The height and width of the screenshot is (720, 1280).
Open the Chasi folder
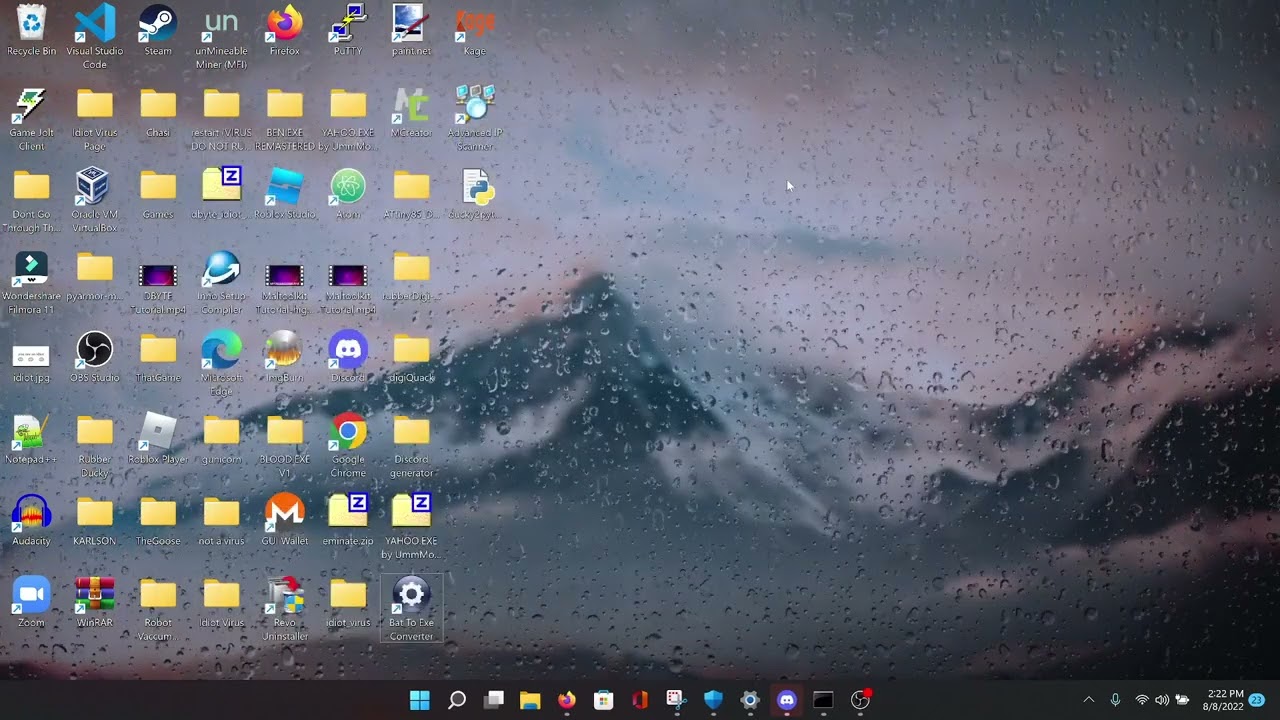(x=158, y=113)
